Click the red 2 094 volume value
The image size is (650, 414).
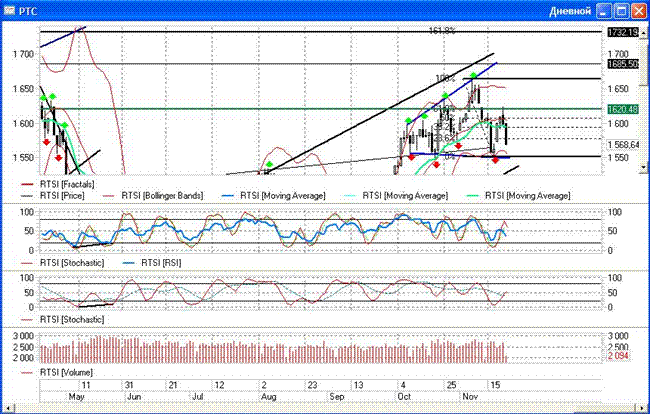point(618,356)
